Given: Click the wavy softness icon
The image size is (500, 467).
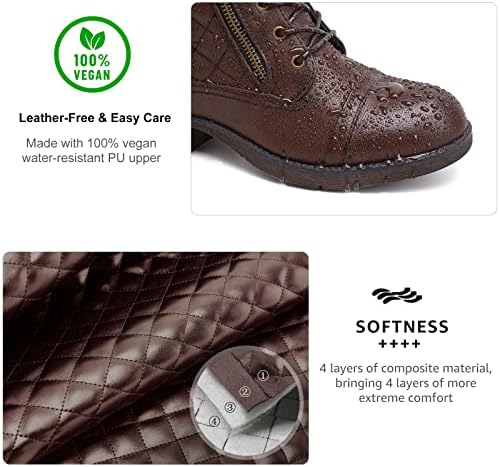Looking at the screenshot, I should 397,296.
